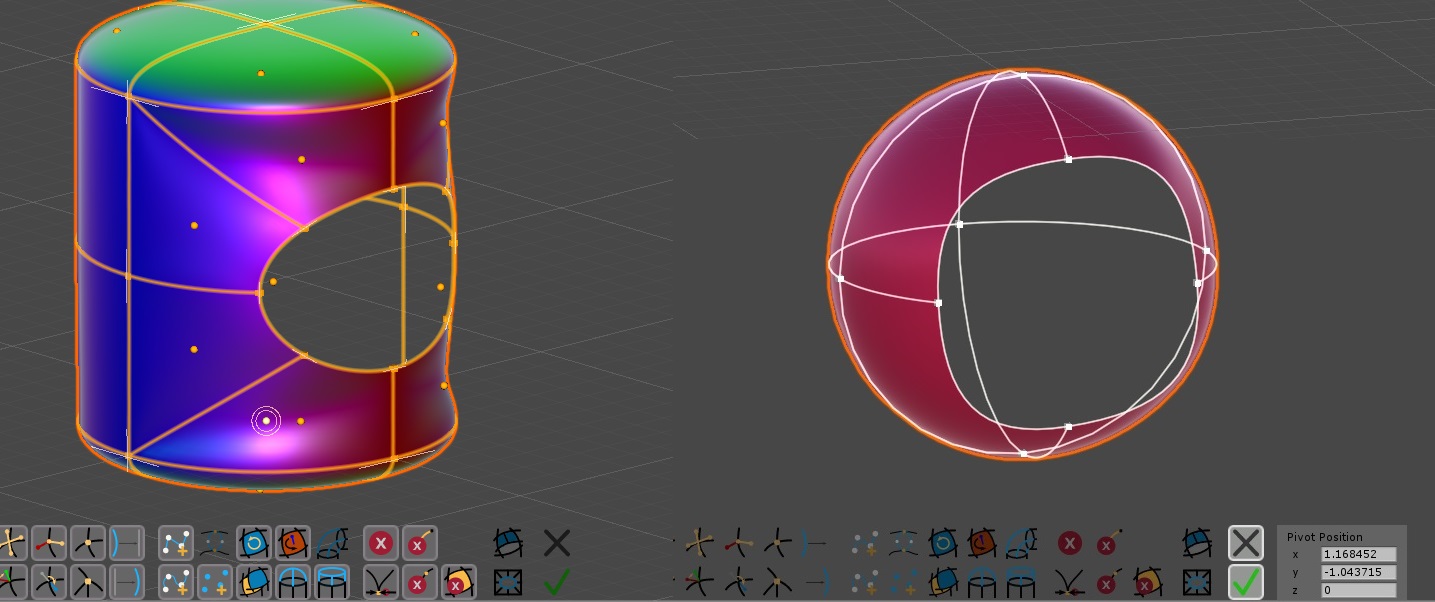The width and height of the screenshot is (1435, 602).
Task: Choose open-ring cylinder icon in cylinder toolbar
Action: tap(331, 581)
